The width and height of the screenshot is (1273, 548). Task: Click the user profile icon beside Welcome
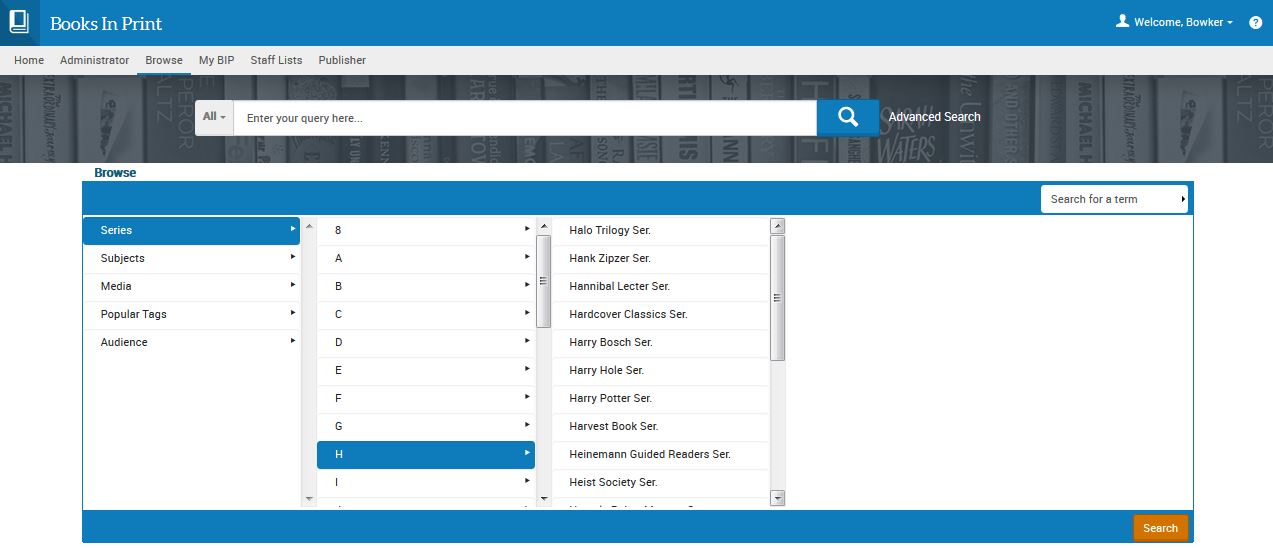point(1122,21)
